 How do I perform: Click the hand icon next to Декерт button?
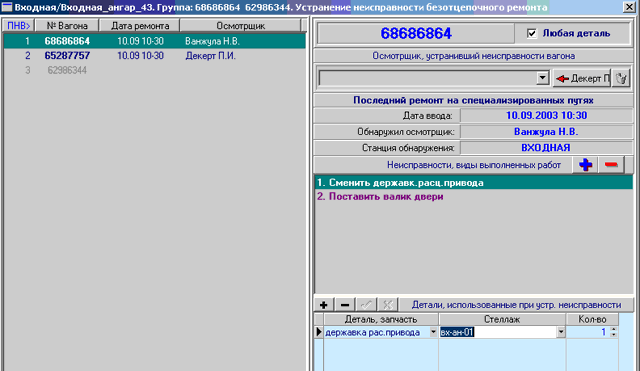(621, 78)
